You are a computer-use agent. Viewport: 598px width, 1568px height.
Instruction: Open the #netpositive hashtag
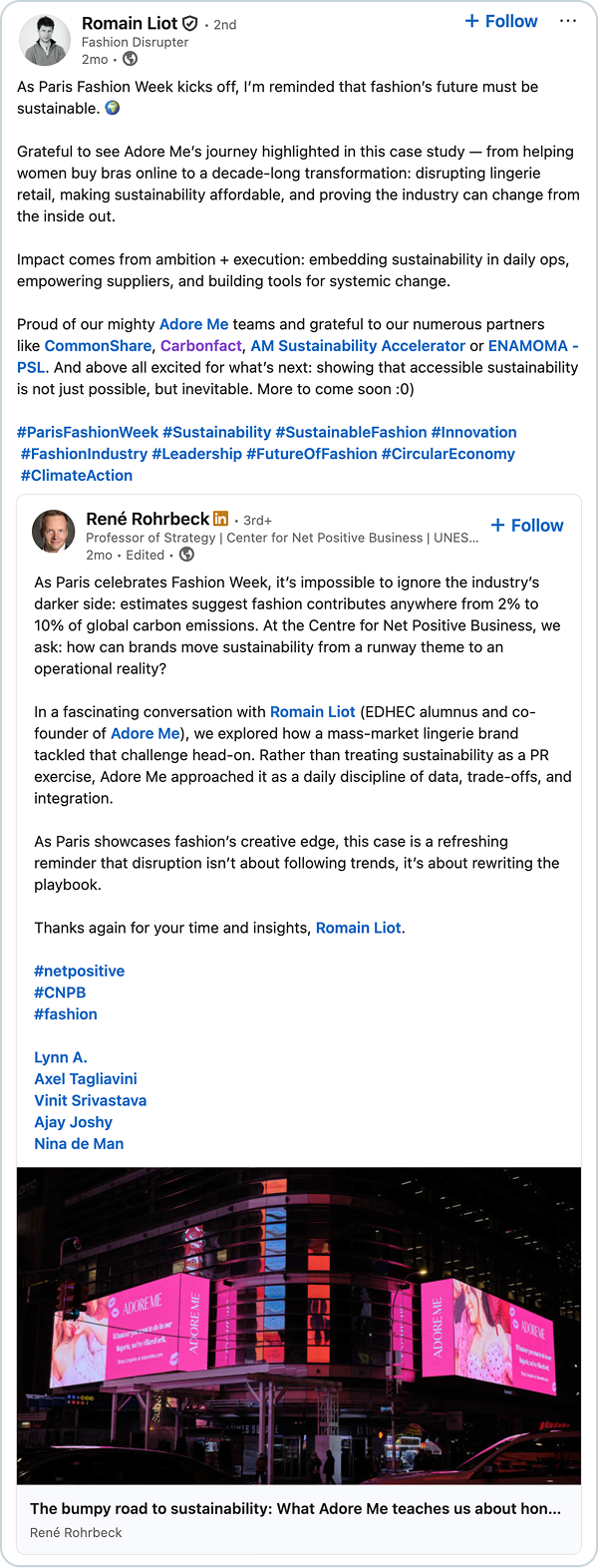click(80, 971)
